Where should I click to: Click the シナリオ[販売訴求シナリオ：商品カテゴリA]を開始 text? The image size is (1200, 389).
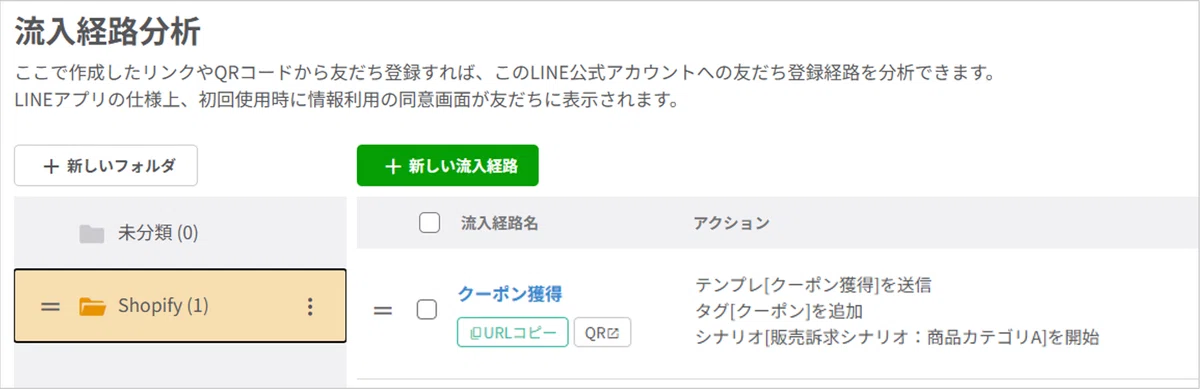[897, 338]
